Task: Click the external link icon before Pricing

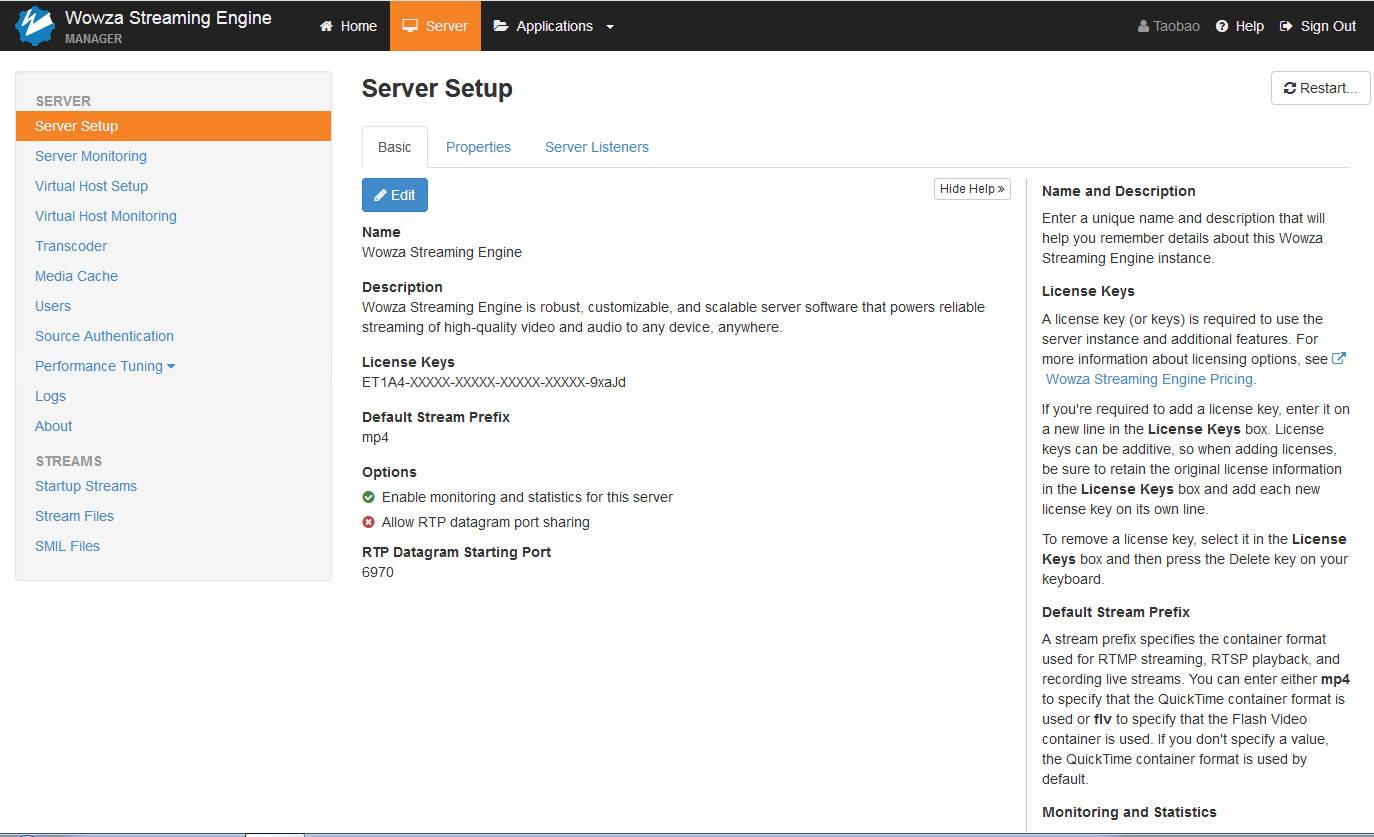Action: click(1339, 358)
